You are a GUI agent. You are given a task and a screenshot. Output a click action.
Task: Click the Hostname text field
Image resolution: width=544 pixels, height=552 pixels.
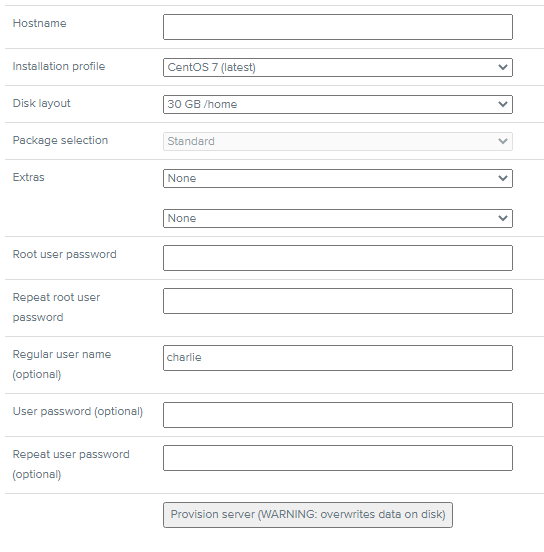tap(338, 27)
